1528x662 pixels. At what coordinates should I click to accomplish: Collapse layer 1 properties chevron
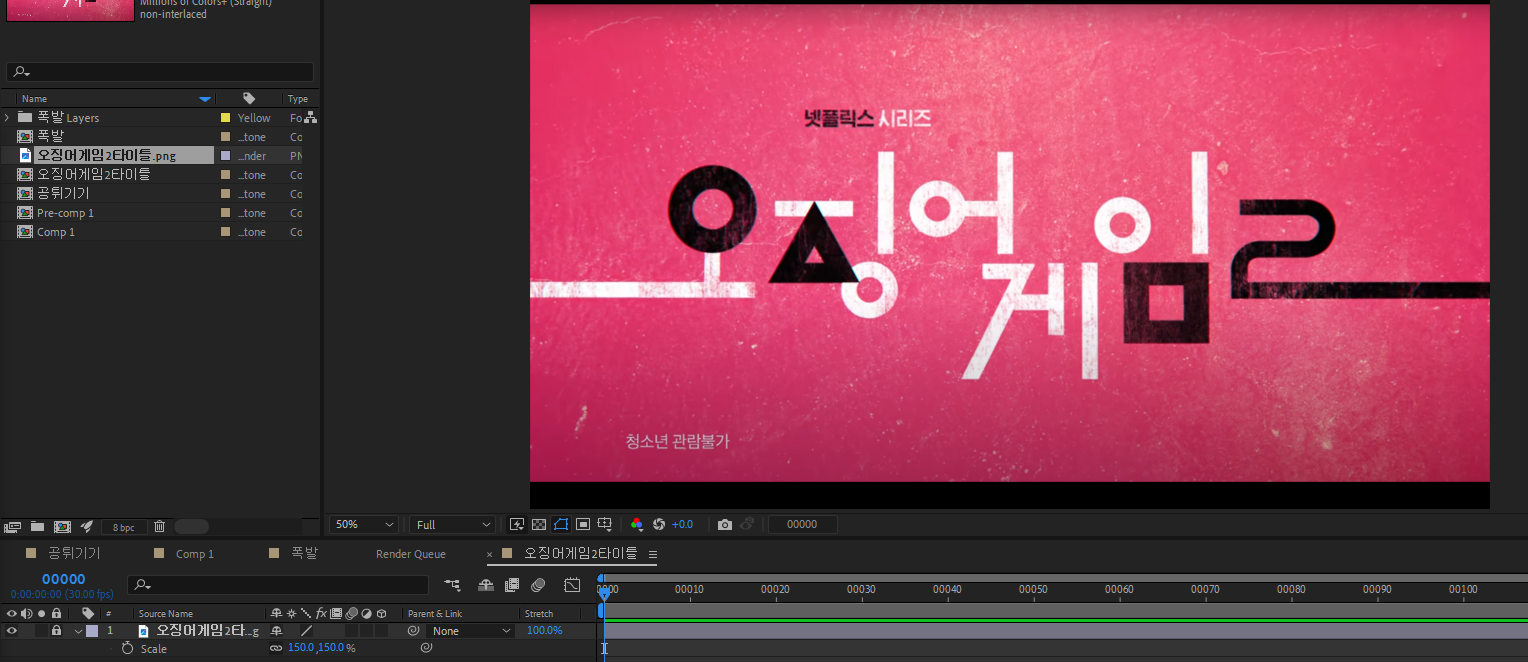click(78, 631)
